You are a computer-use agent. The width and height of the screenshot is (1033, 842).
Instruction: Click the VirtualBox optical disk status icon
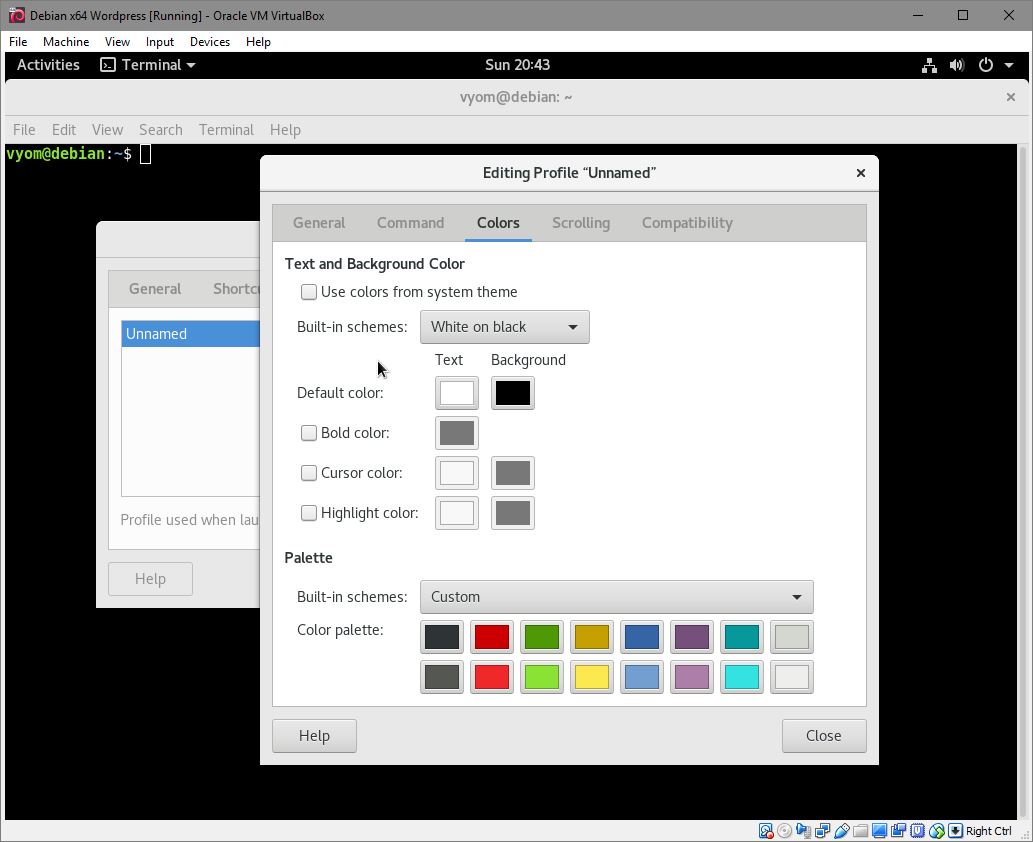click(784, 831)
